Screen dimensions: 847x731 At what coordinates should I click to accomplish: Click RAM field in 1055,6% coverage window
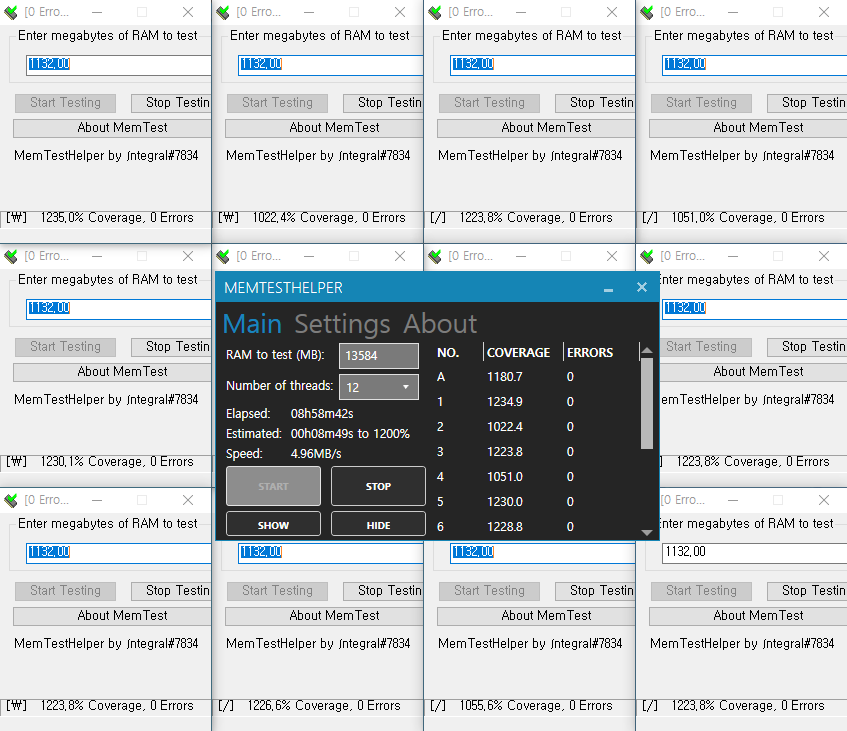tap(542, 552)
